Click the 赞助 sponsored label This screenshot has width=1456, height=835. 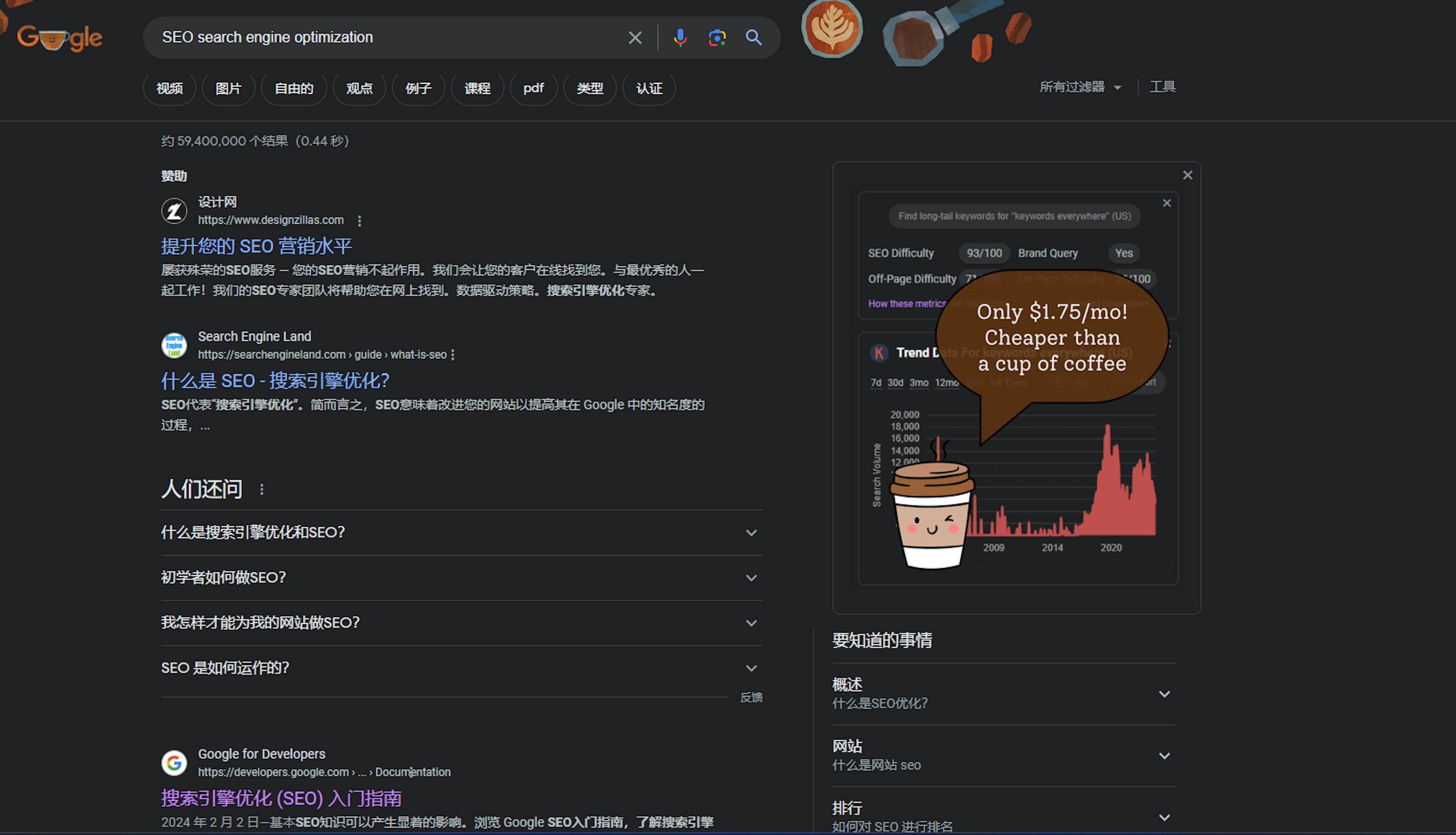tap(174, 176)
